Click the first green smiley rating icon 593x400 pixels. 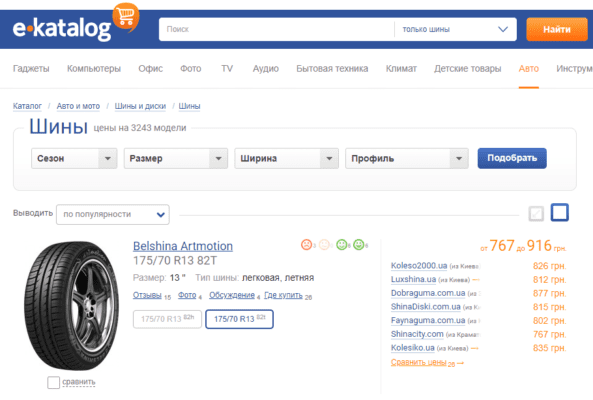tap(342, 245)
